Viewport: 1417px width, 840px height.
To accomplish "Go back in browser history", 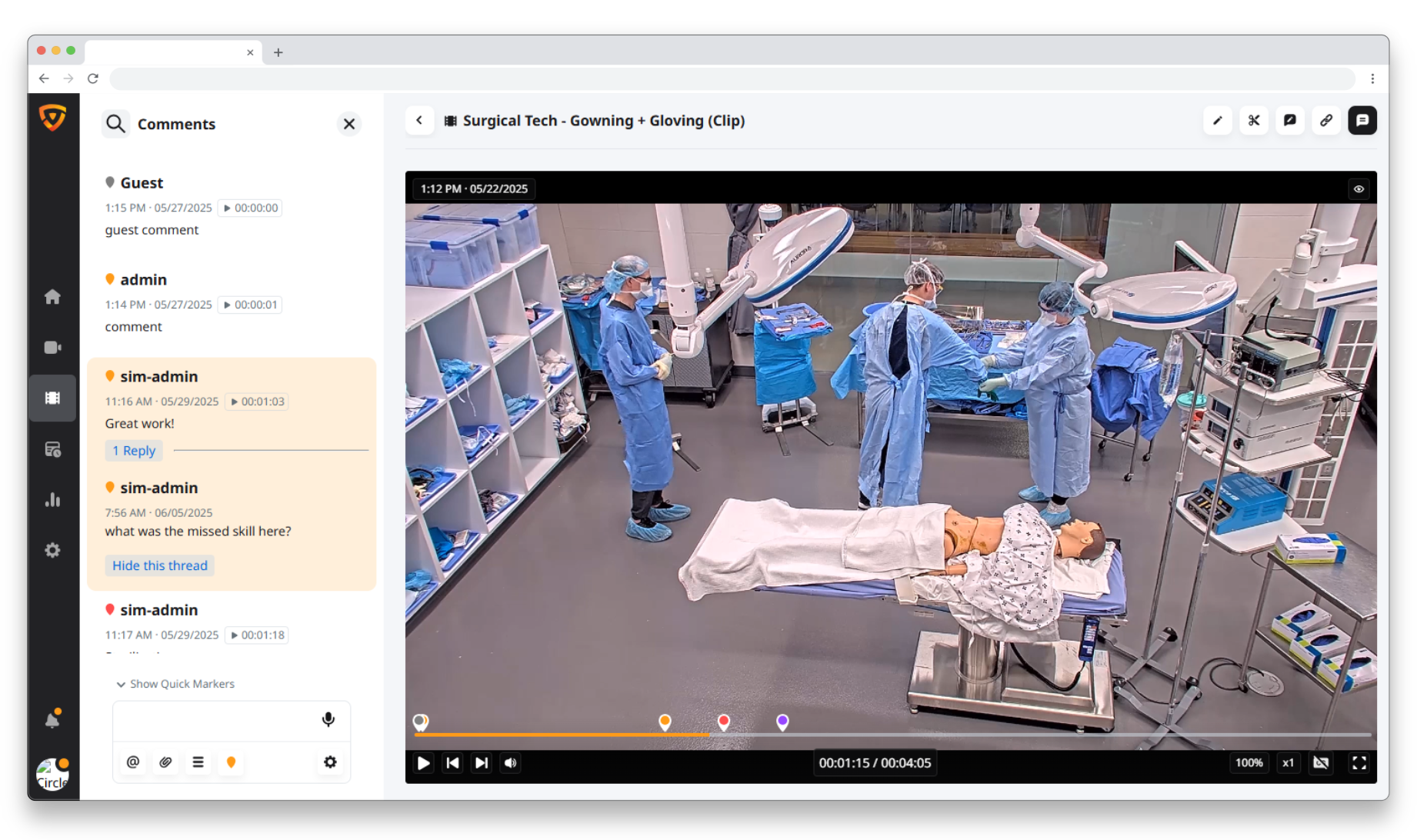I will click(x=44, y=78).
